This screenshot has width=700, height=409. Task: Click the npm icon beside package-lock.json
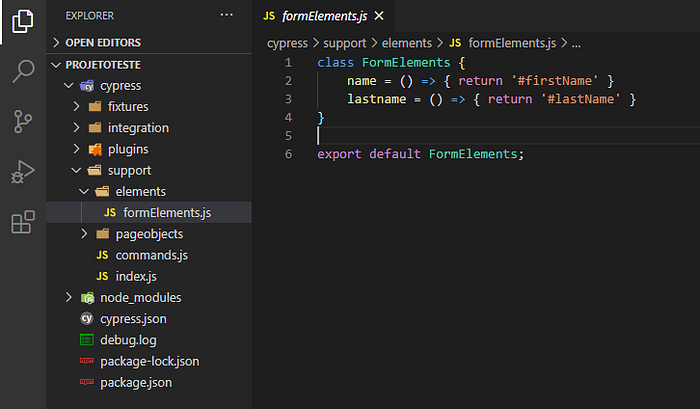coord(87,360)
